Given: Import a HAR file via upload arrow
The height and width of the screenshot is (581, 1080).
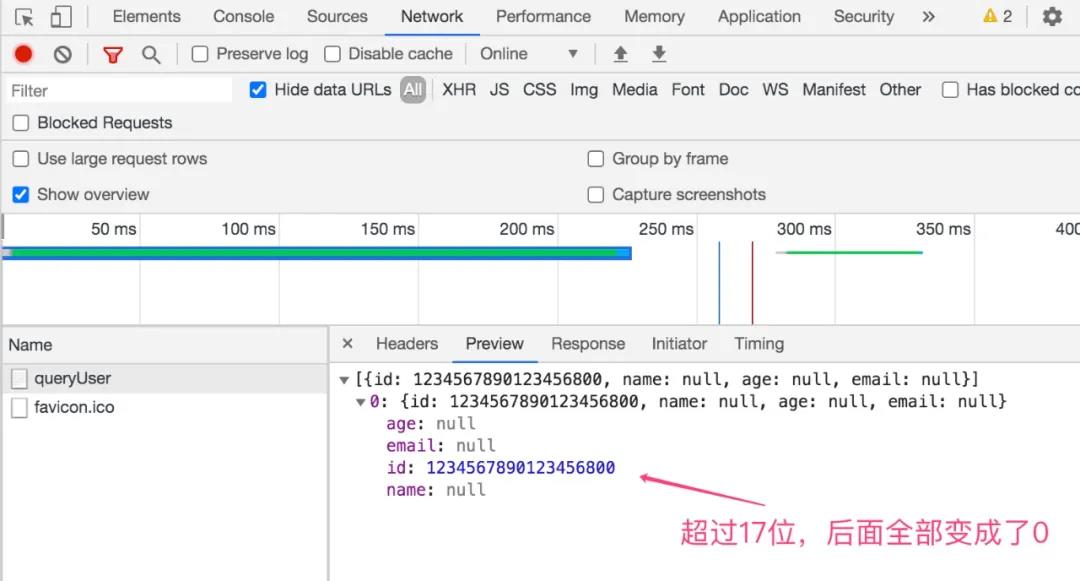Looking at the screenshot, I should pyautogui.click(x=620, y=53).
